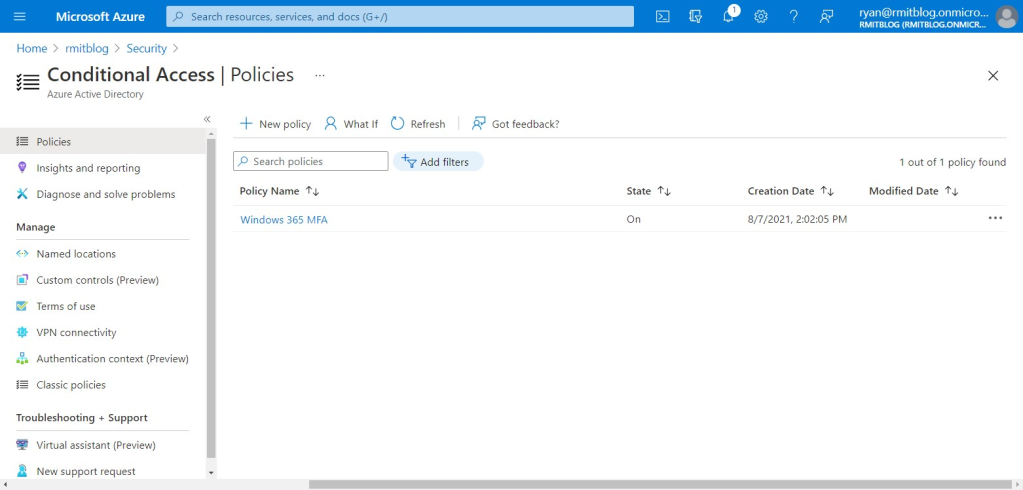
Task: Sort by State column
Action: [x=649, y=191]
